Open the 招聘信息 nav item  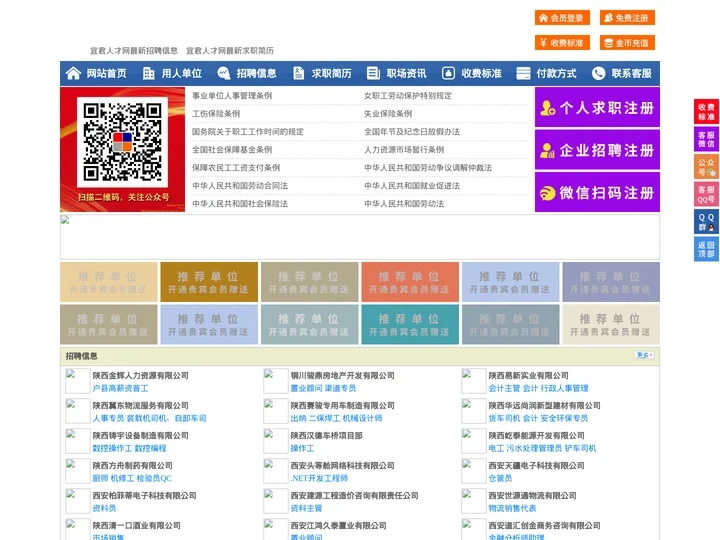pos(256,73)
